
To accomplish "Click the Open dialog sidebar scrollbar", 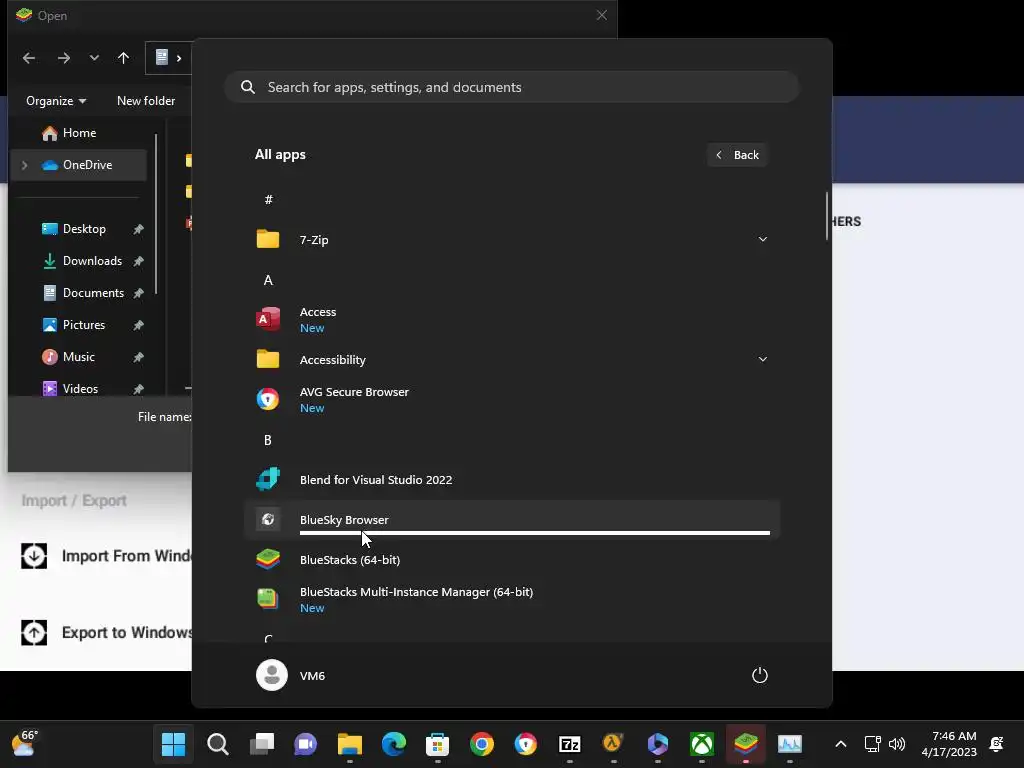I will click(x=156, y=214).
